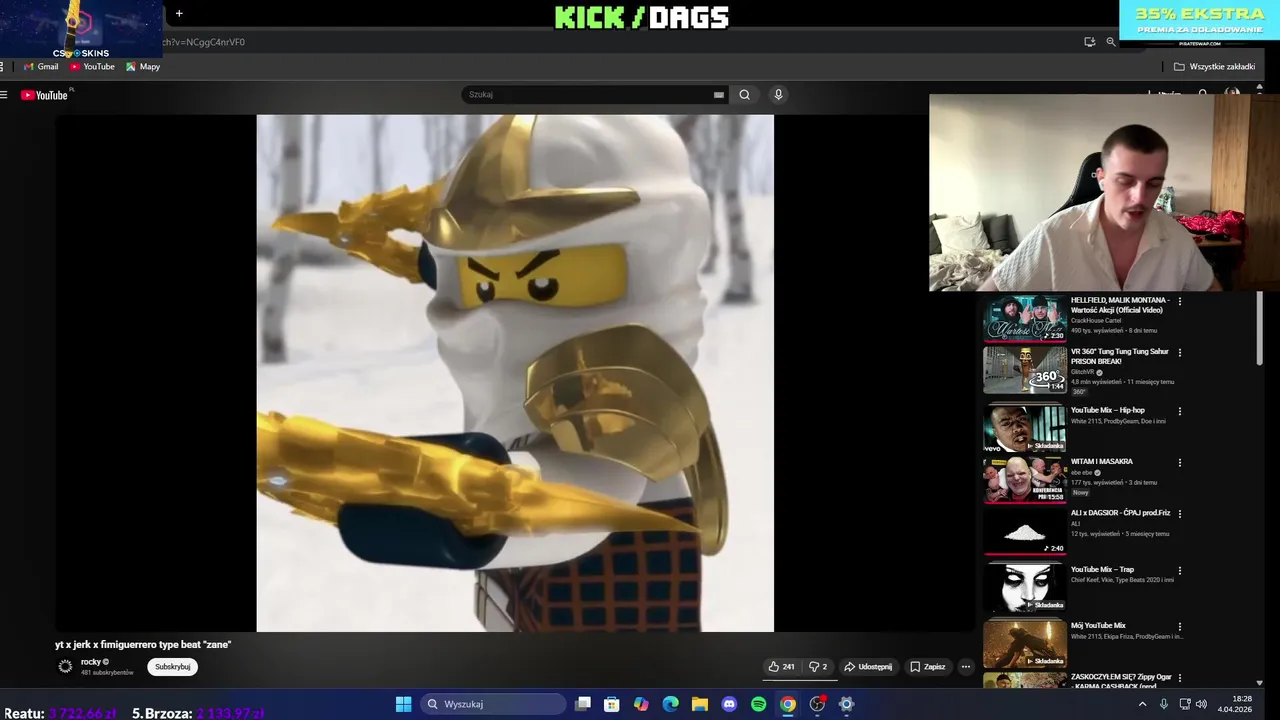Open WITAM I MASAKRA video thumbnail
The width and height of the screenshot is (1280, 720).
tap(1025, 480)
